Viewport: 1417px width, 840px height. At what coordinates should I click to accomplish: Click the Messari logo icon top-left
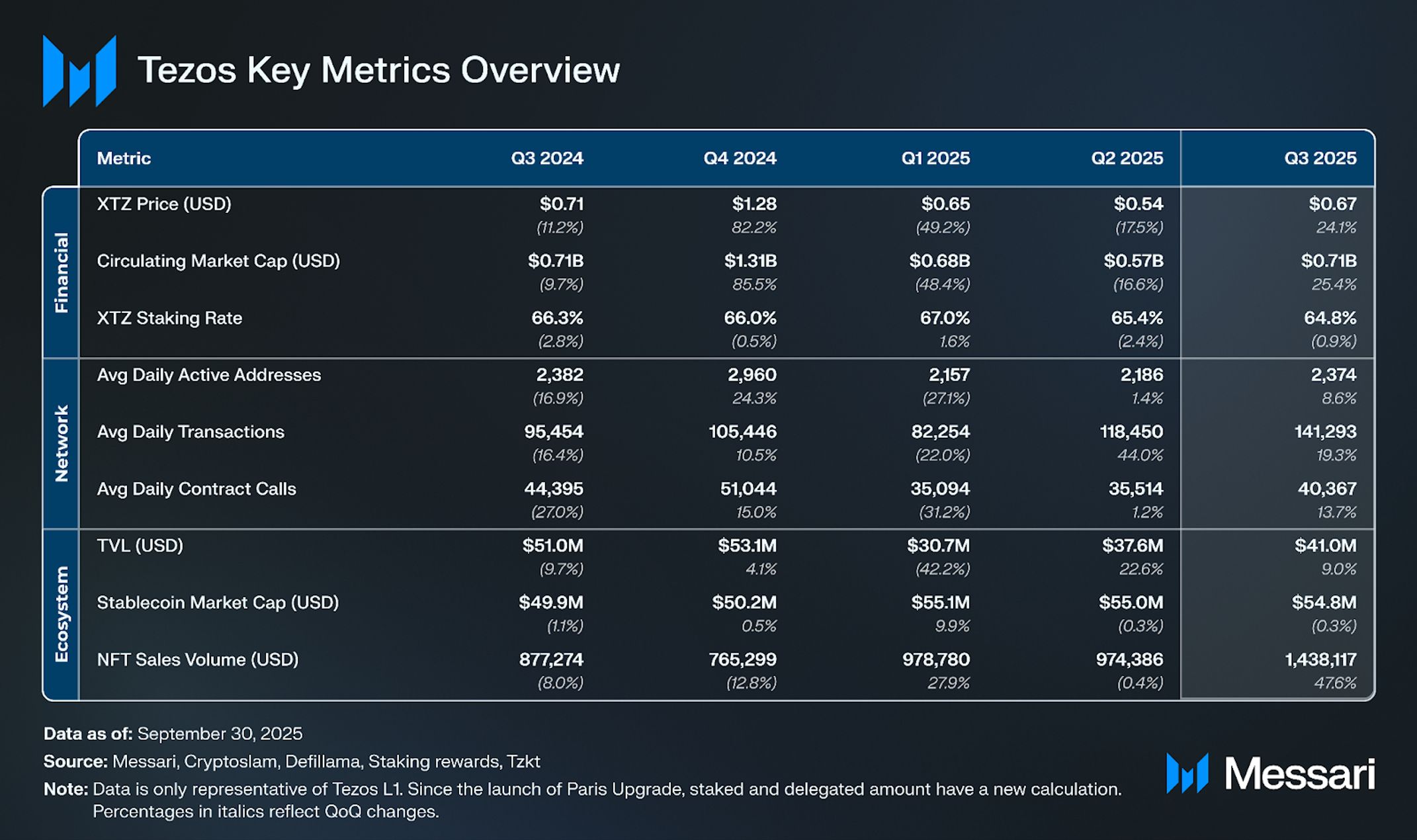point(79,71)
